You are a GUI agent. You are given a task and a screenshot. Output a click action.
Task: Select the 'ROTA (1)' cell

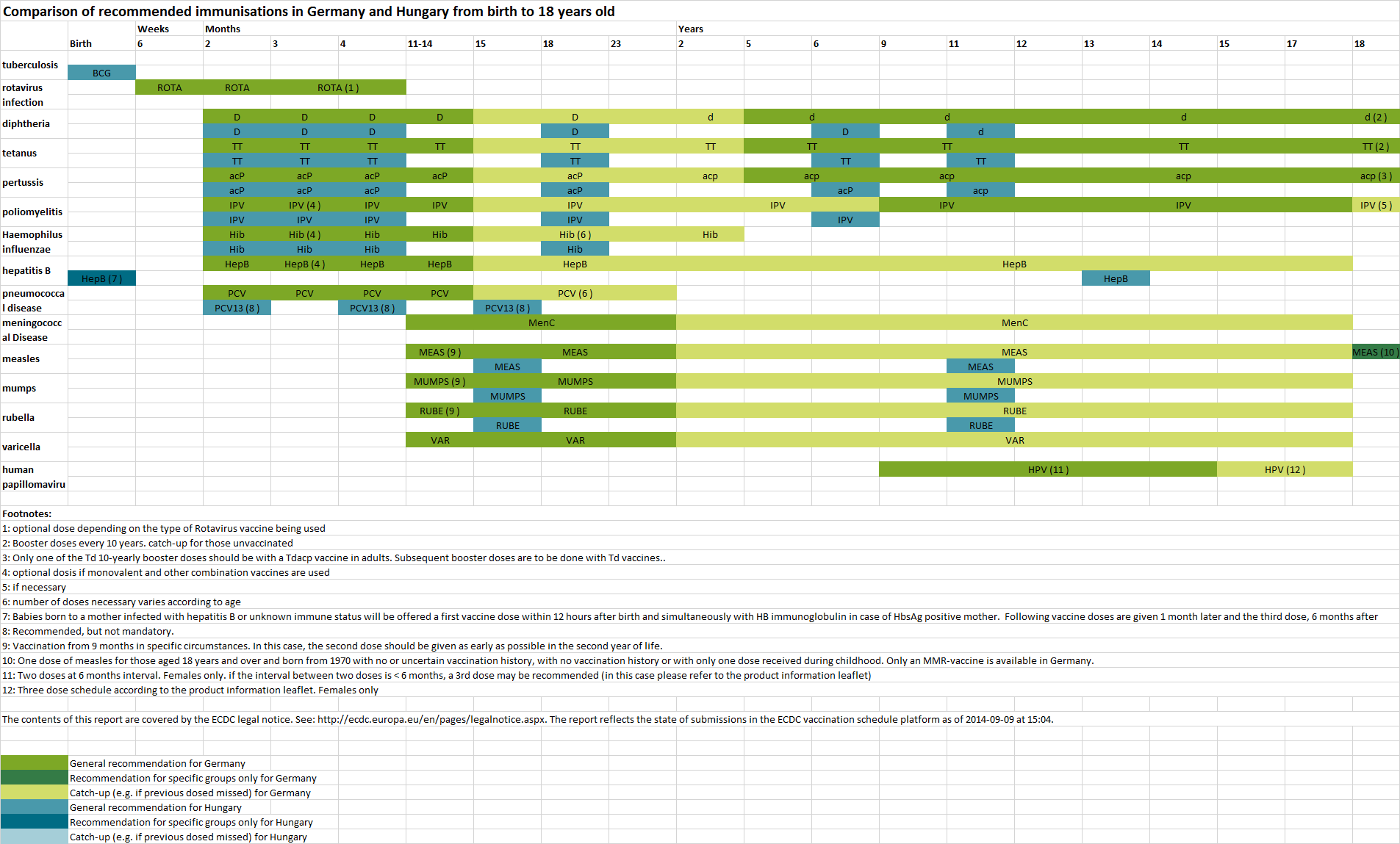tap(338, 87)
